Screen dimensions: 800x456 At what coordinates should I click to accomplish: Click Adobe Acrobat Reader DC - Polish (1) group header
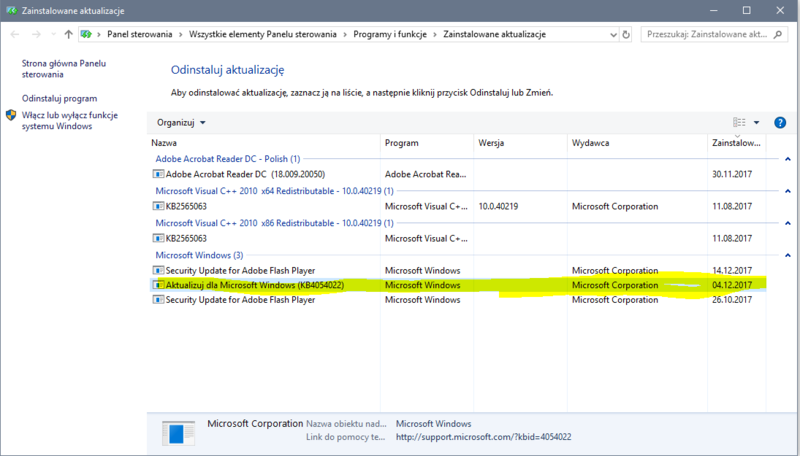click(228, 159)
